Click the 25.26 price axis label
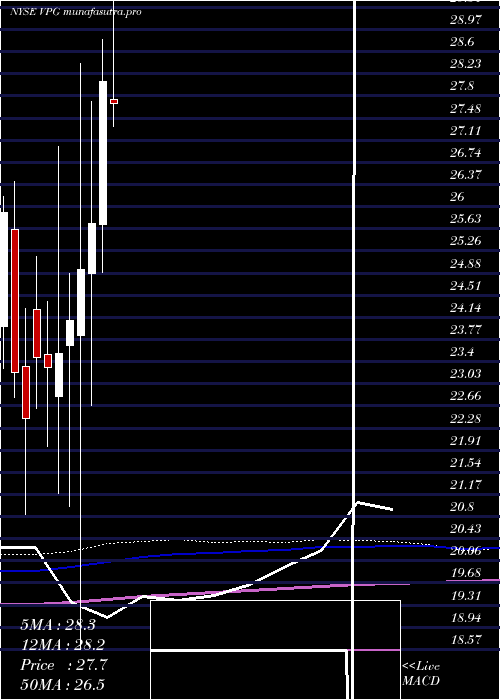 (465, 241)
